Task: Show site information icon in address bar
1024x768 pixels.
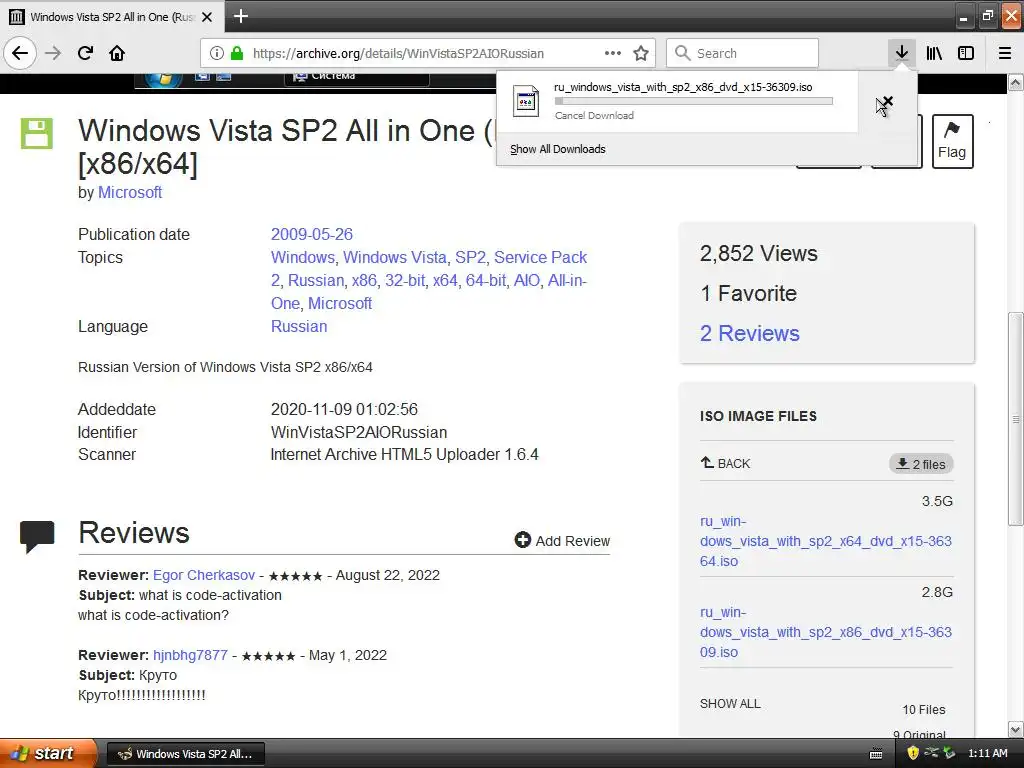Action: pos(217,53)
